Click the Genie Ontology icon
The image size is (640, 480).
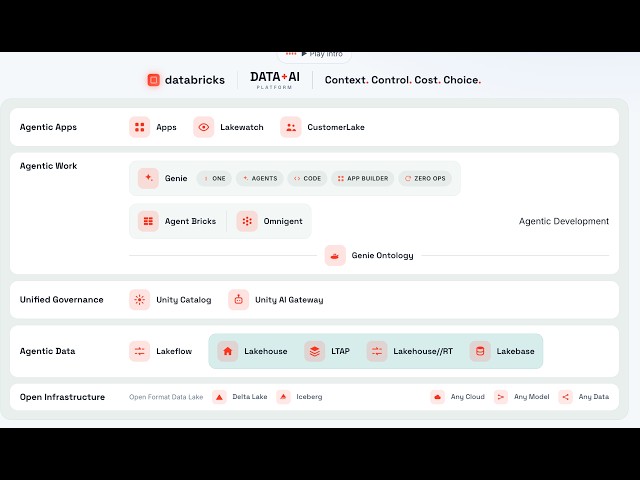335,256
